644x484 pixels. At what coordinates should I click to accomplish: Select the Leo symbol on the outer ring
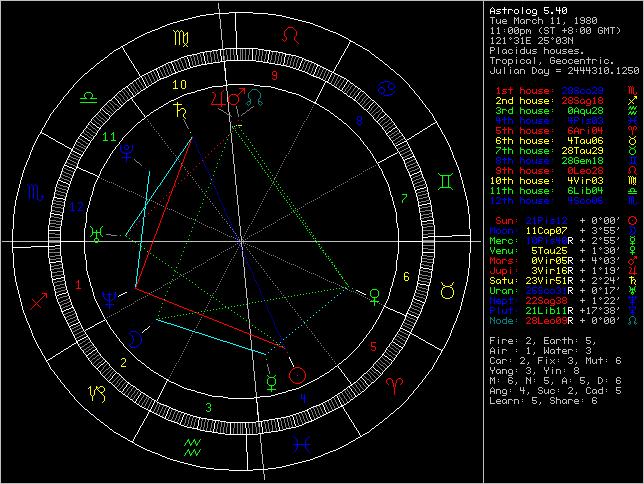point(291,36)
